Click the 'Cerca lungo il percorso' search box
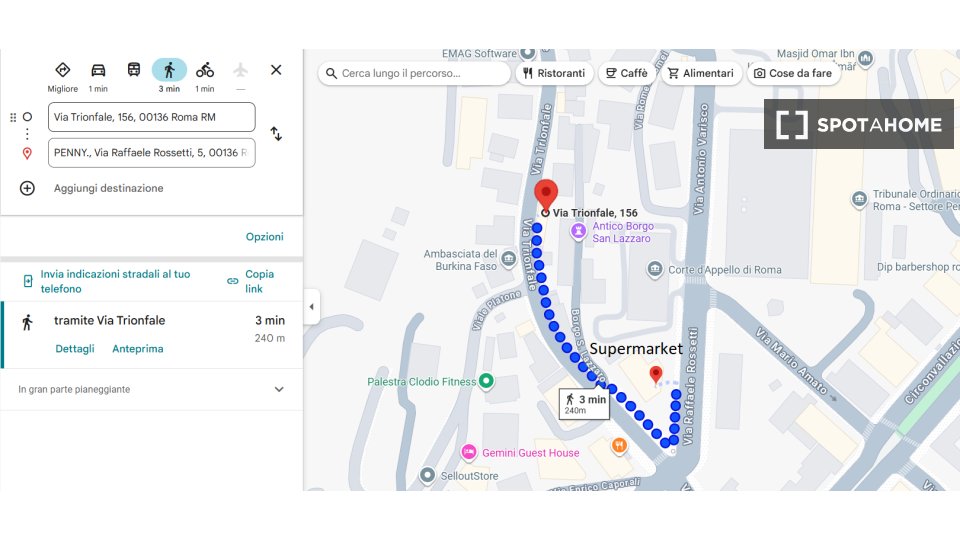The image size is (960, 540). click(422, 73)
